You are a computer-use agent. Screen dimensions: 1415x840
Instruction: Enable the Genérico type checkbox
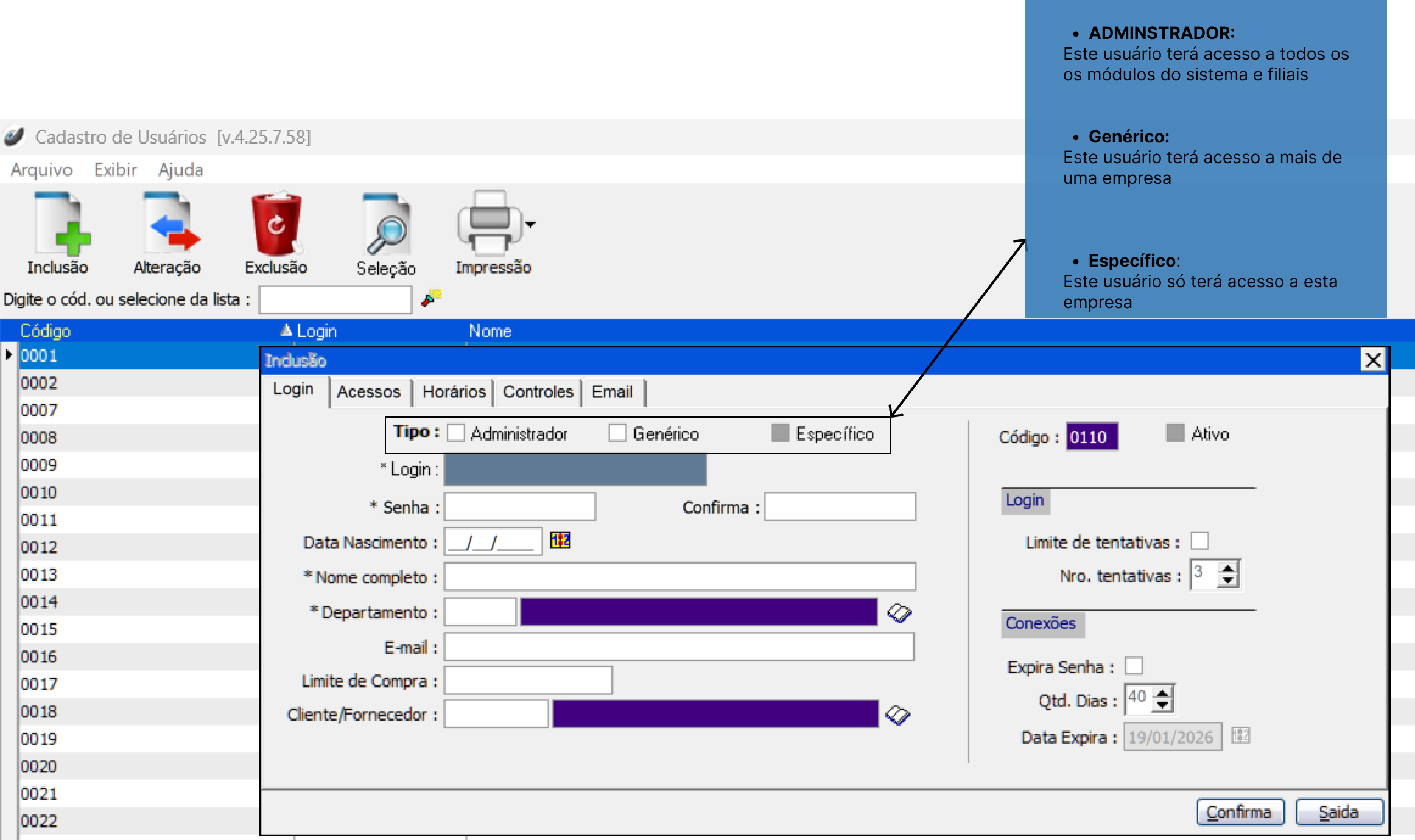pos(617,433)
